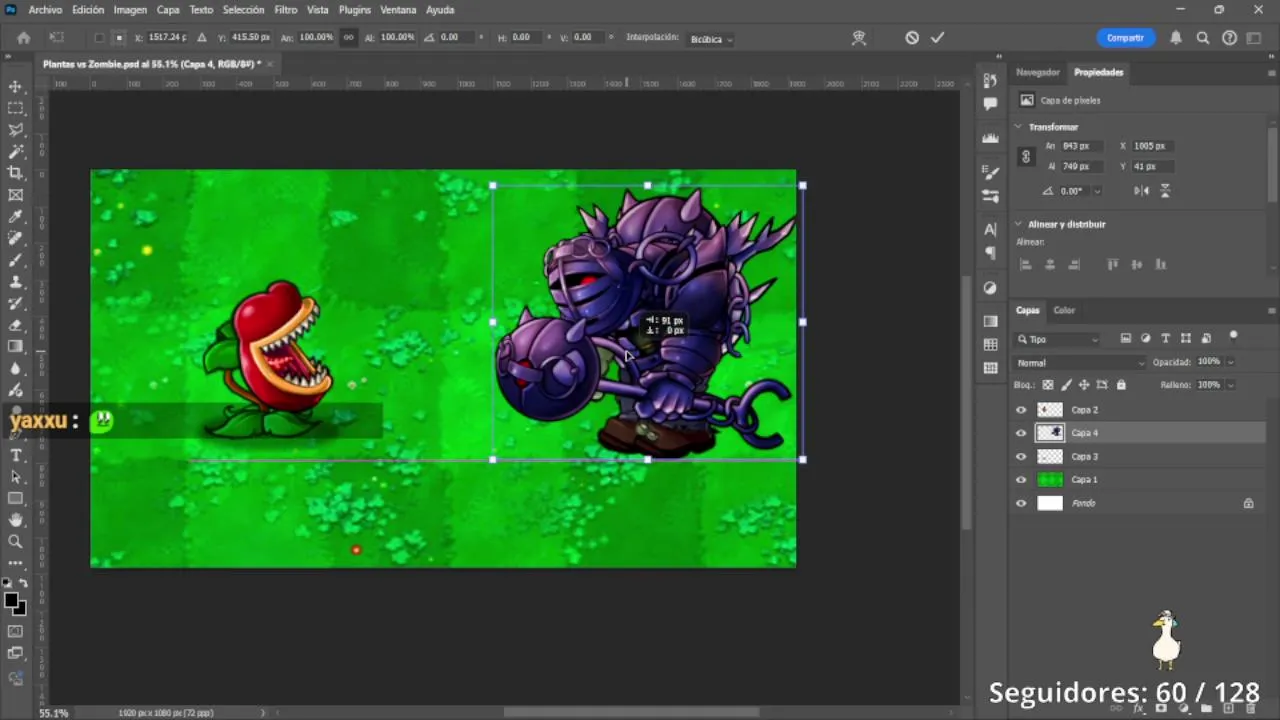Select the Spot Healing Brush tool
Screen dimensions: 1280x720
tap(15, 238)
